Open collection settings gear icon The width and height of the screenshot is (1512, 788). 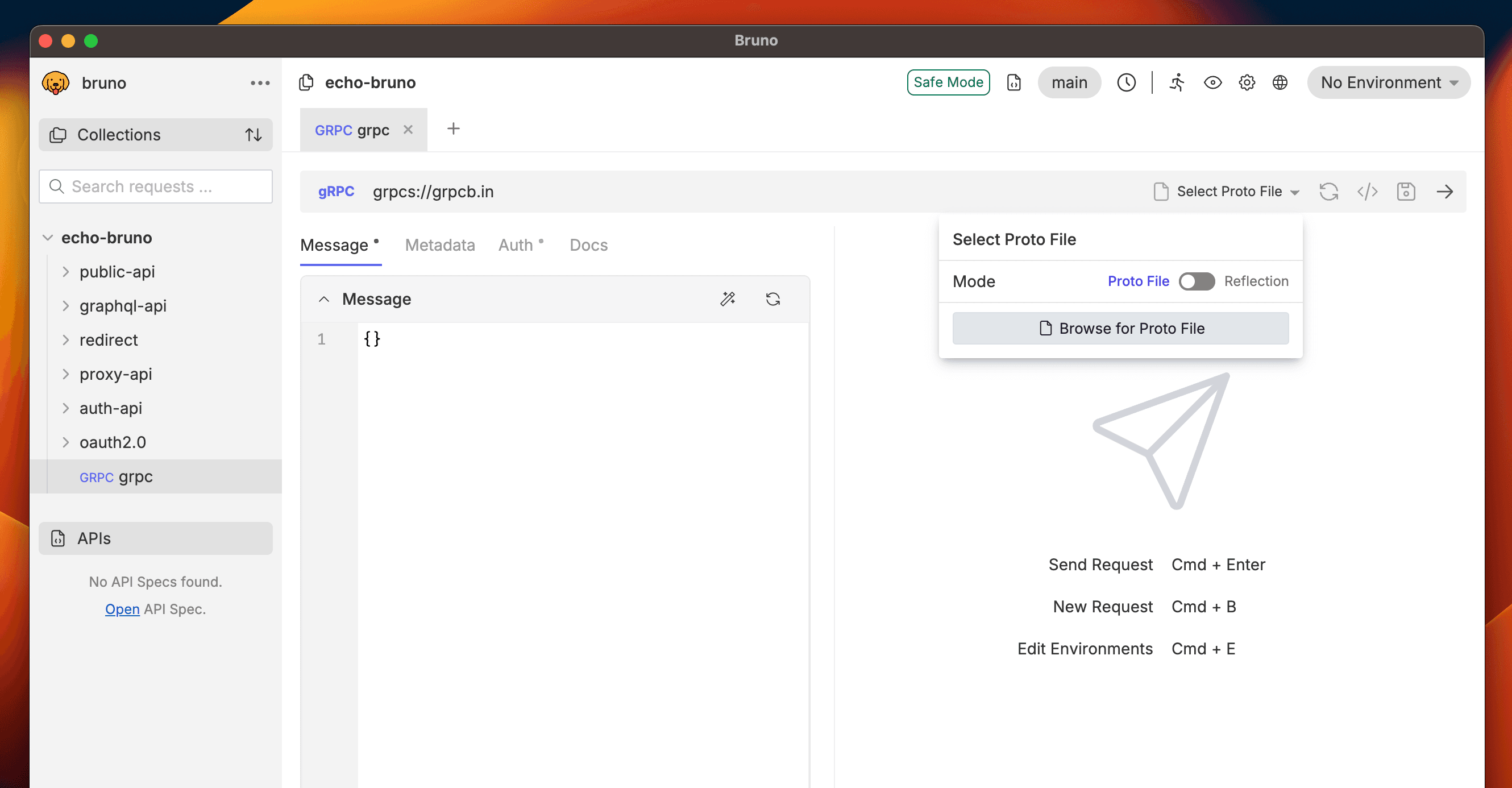coord(1247,82)
